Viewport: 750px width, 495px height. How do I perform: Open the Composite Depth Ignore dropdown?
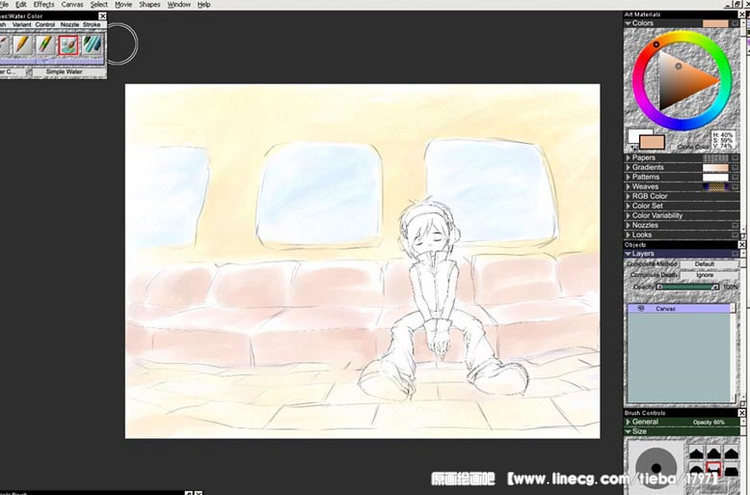(710, 275)
